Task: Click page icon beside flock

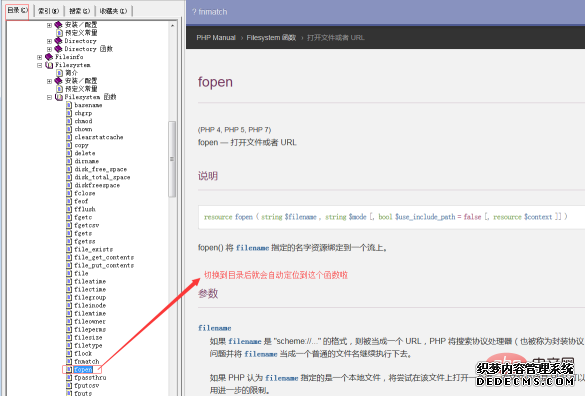Action: point(69,353)
